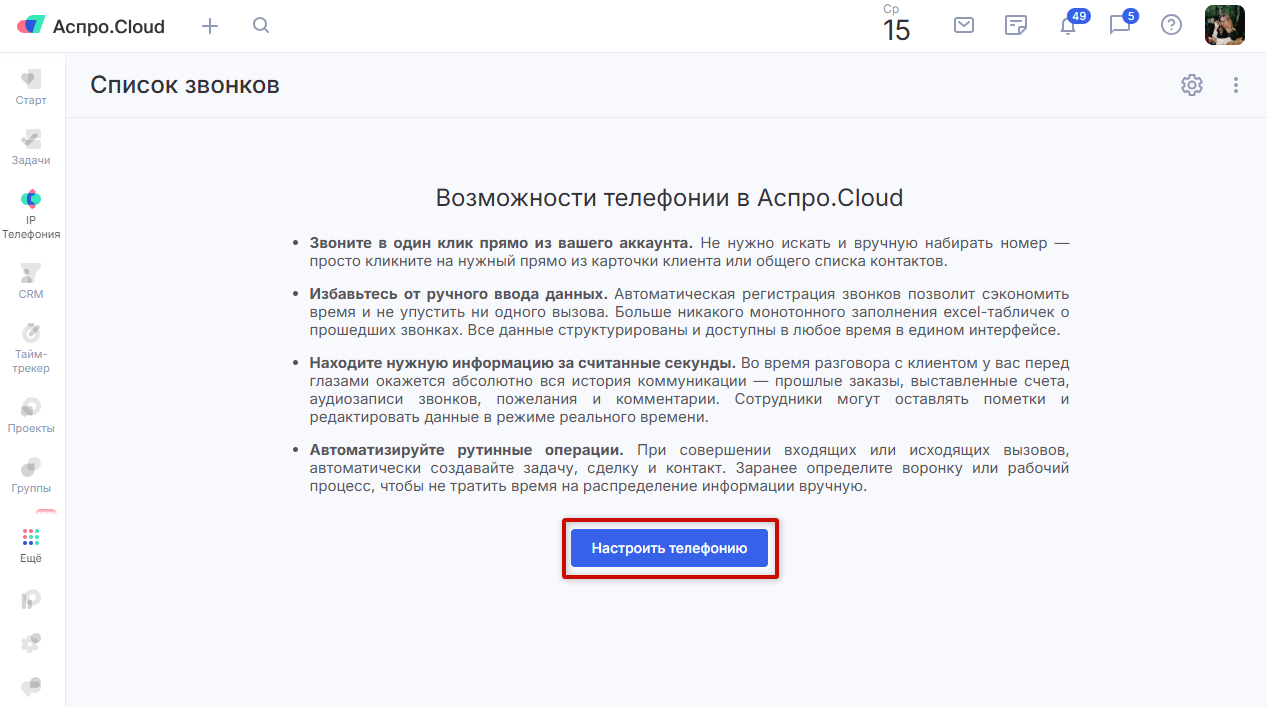
Task: Click the Настроить телефонию button
Action: 669,548
